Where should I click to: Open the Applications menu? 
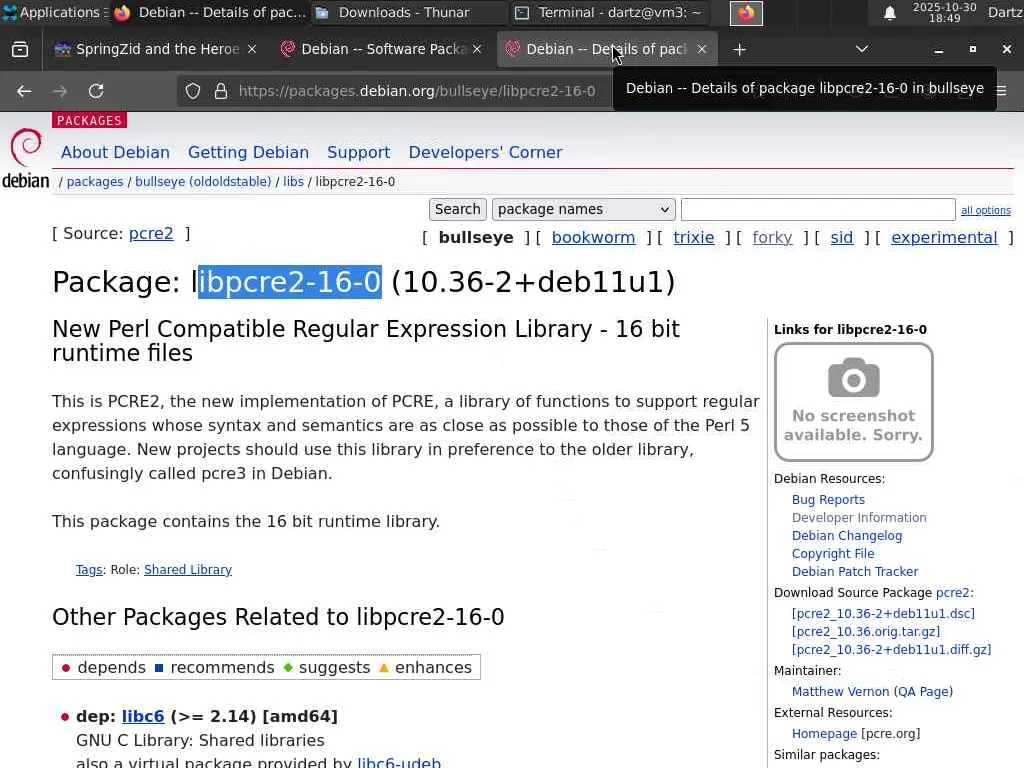pos(52,13)
